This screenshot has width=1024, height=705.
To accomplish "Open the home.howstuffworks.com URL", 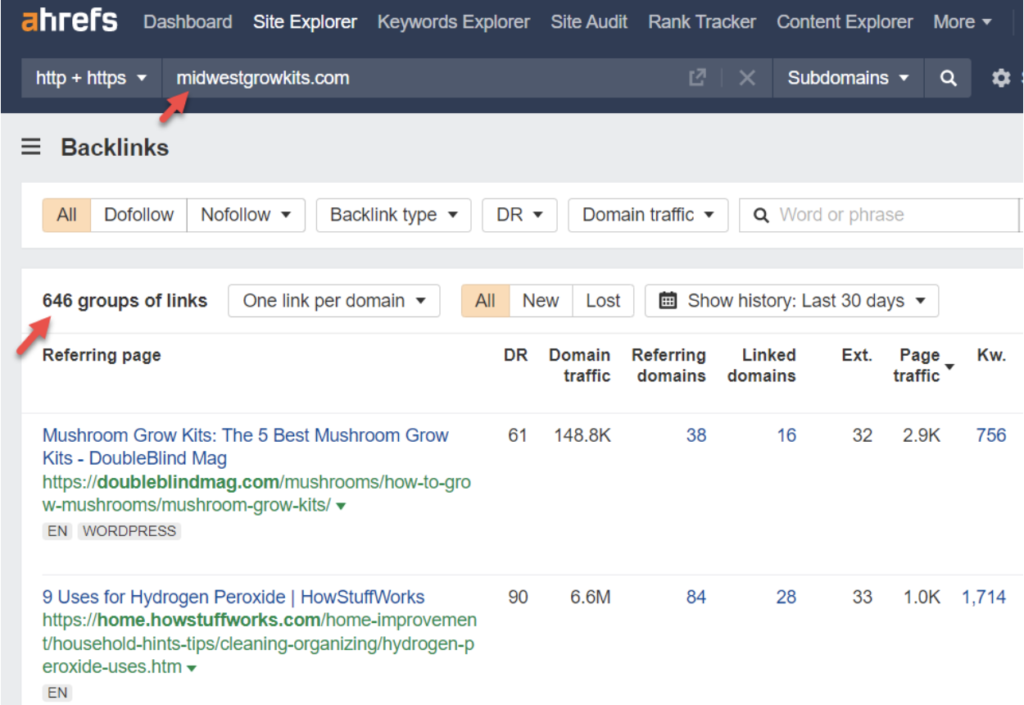I will coord(259,643).
